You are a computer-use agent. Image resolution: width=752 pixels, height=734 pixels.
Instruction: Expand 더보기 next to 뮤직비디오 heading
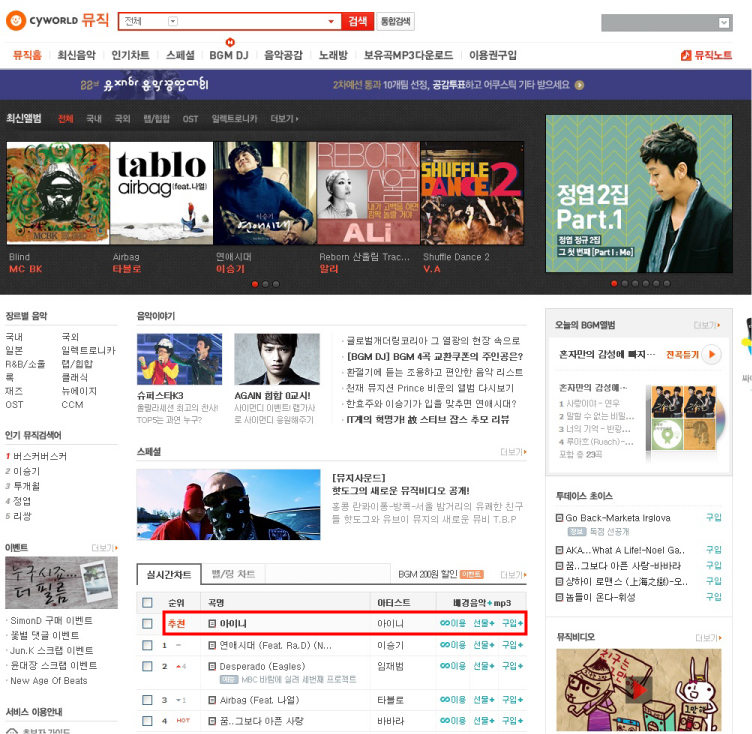[708, 638]
